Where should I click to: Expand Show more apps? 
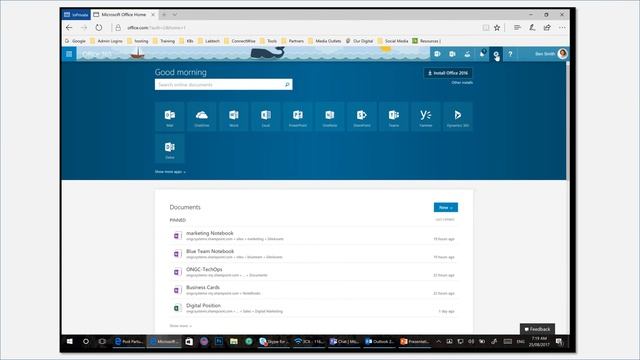170,172
